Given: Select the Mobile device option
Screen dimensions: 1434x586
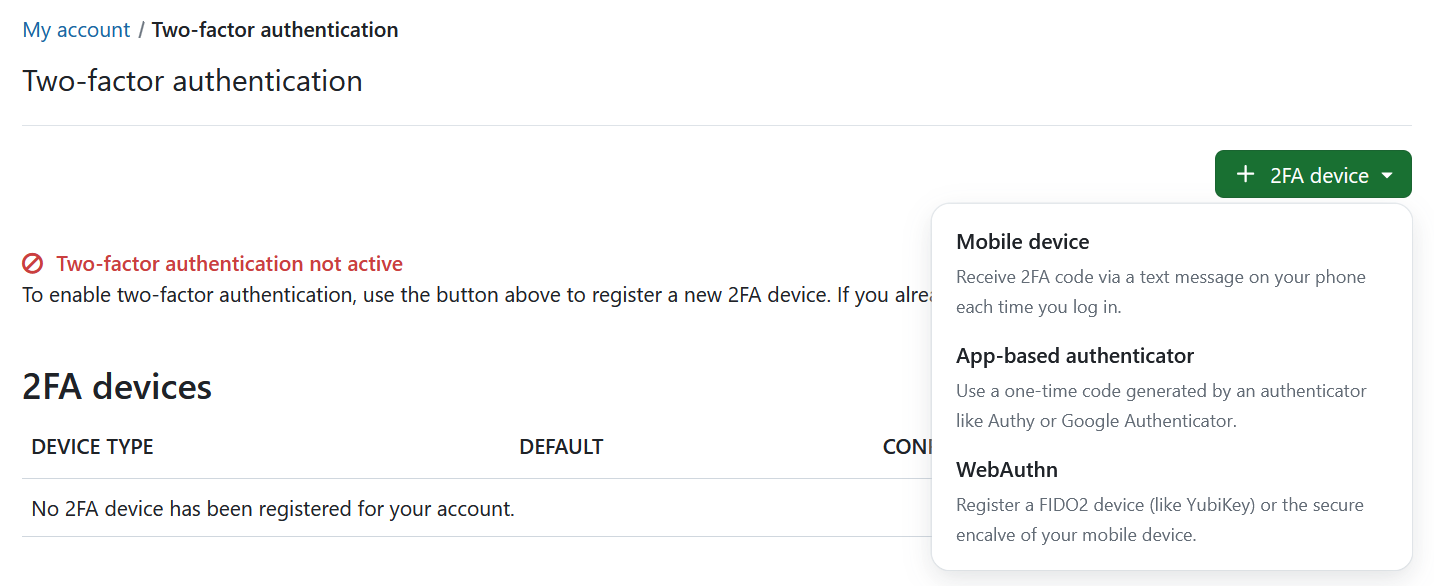Looking at the screenshot, I should [x=1022, y=242].
